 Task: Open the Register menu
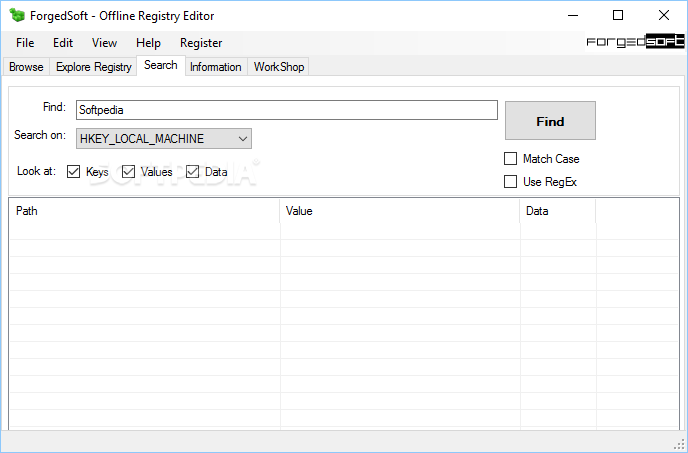pos(201,43)
